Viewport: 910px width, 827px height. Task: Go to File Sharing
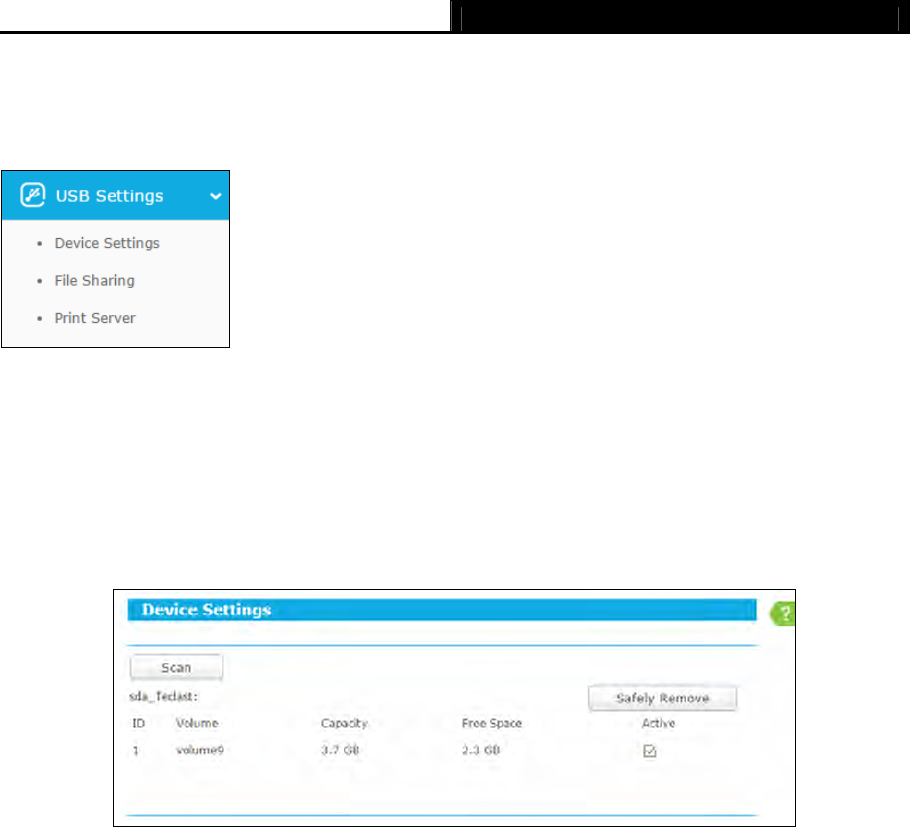point(95,281)
